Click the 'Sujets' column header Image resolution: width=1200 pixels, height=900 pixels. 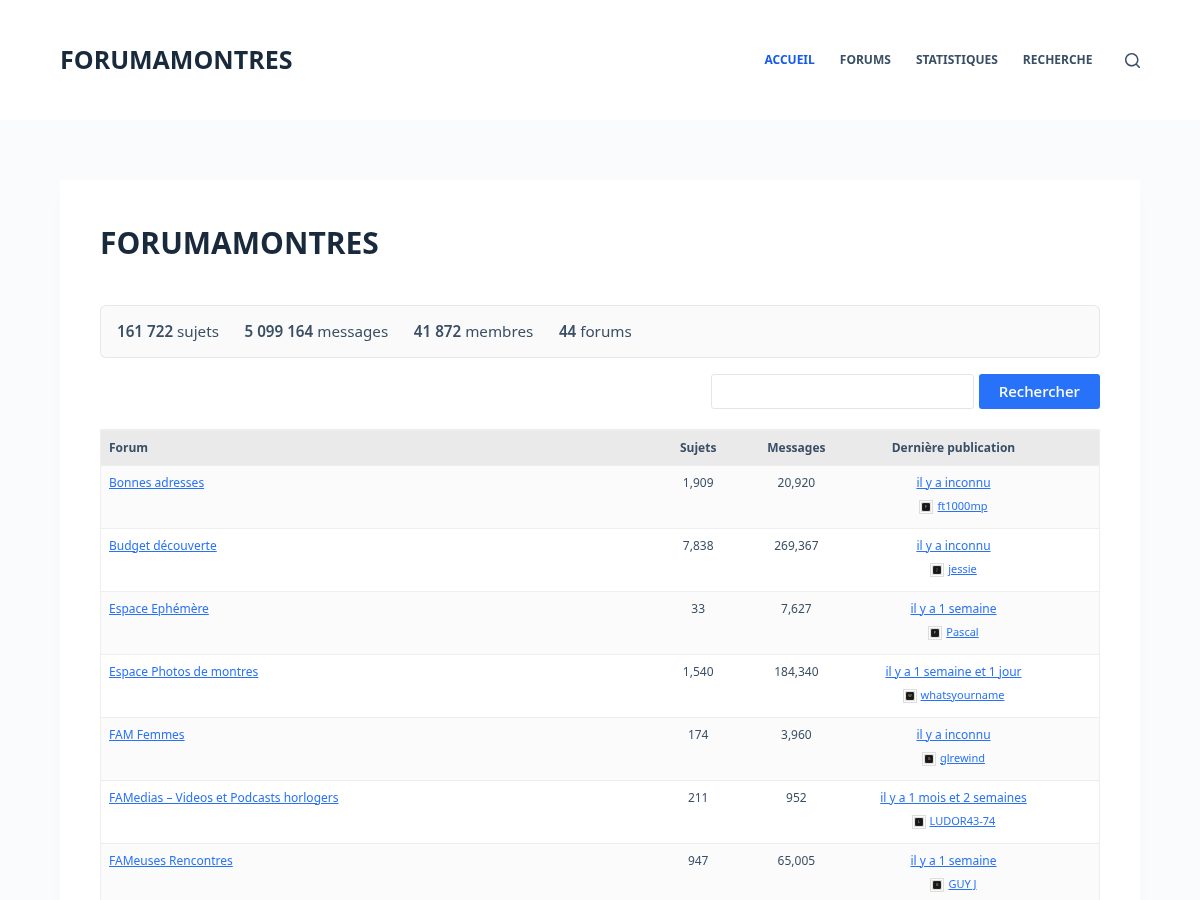click(x=698, y=447)
